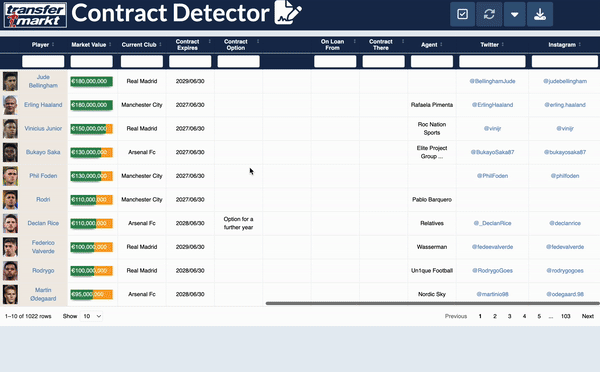Viewport: 600px width, 372px height.
Task: Click 'Rafaela Pimenta' agent cell
Action: (x=432, y=105)
